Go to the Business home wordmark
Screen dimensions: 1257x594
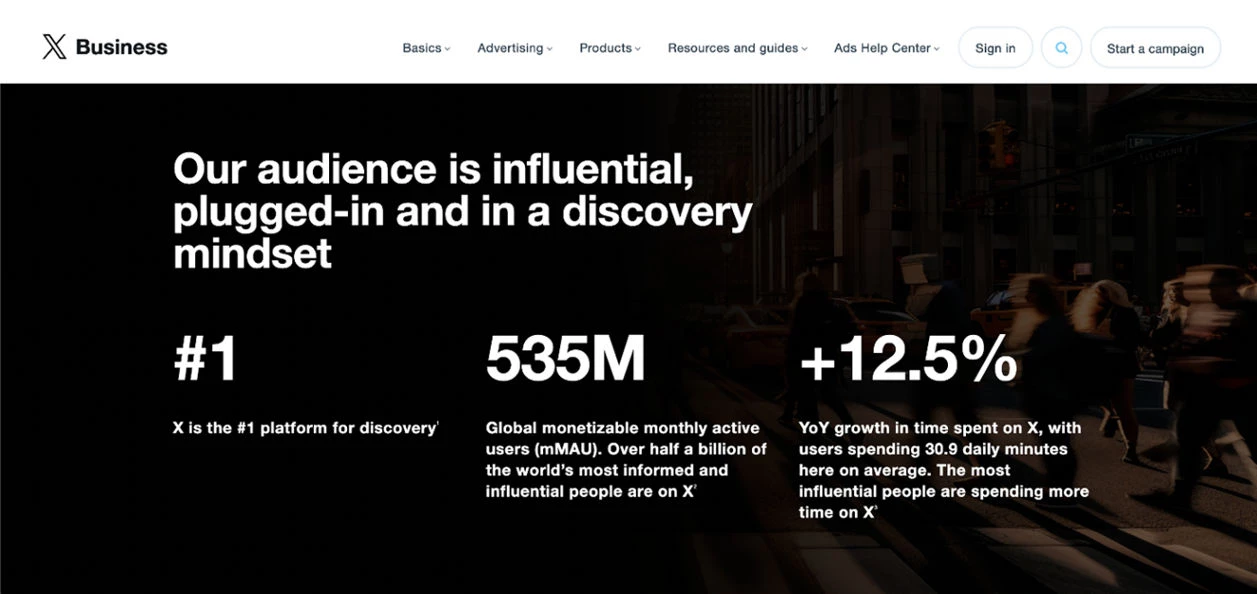tap(121, 47)
